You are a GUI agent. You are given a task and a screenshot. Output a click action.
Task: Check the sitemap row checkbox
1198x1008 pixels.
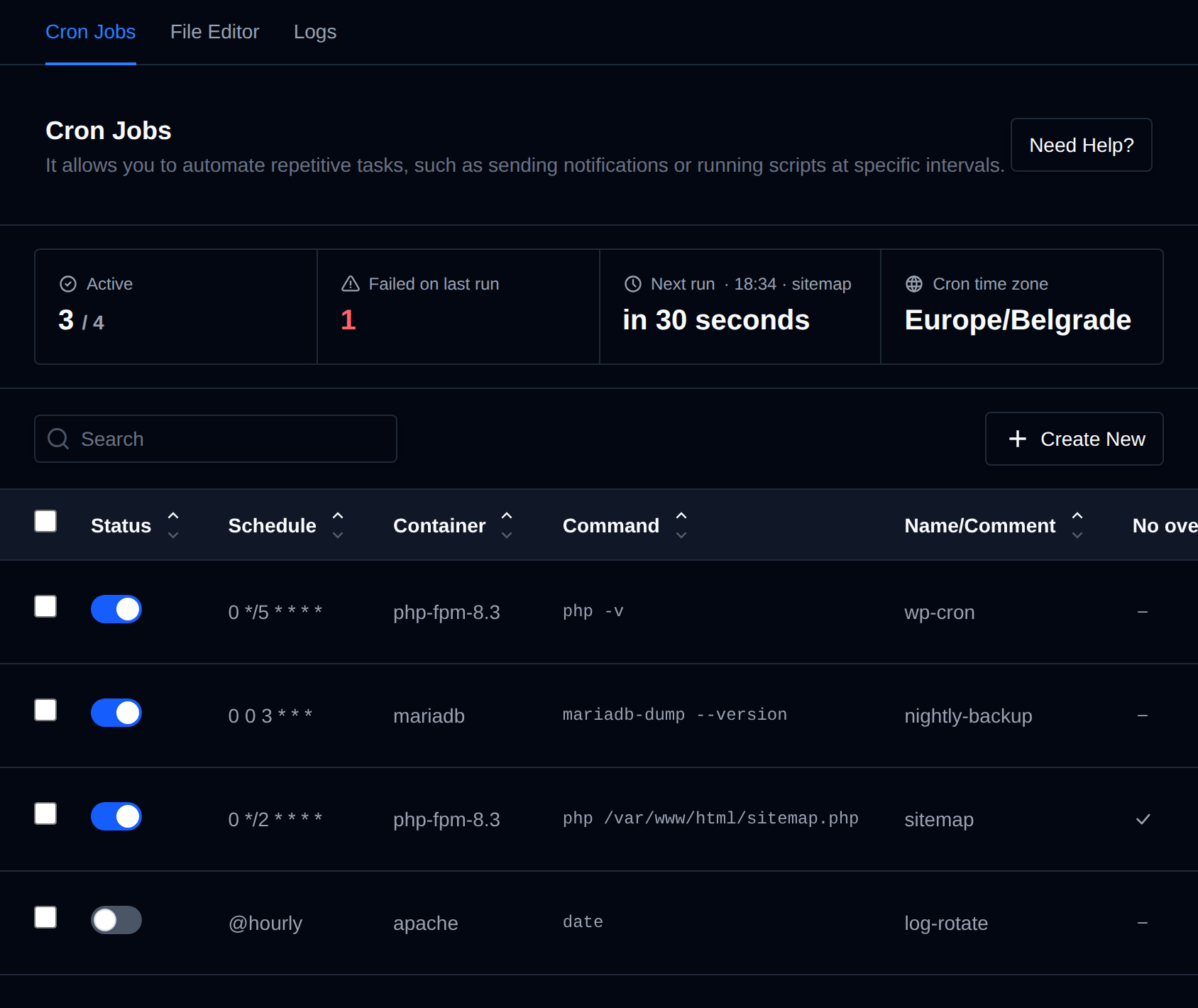pyautogui.click(x=45, y=813)
